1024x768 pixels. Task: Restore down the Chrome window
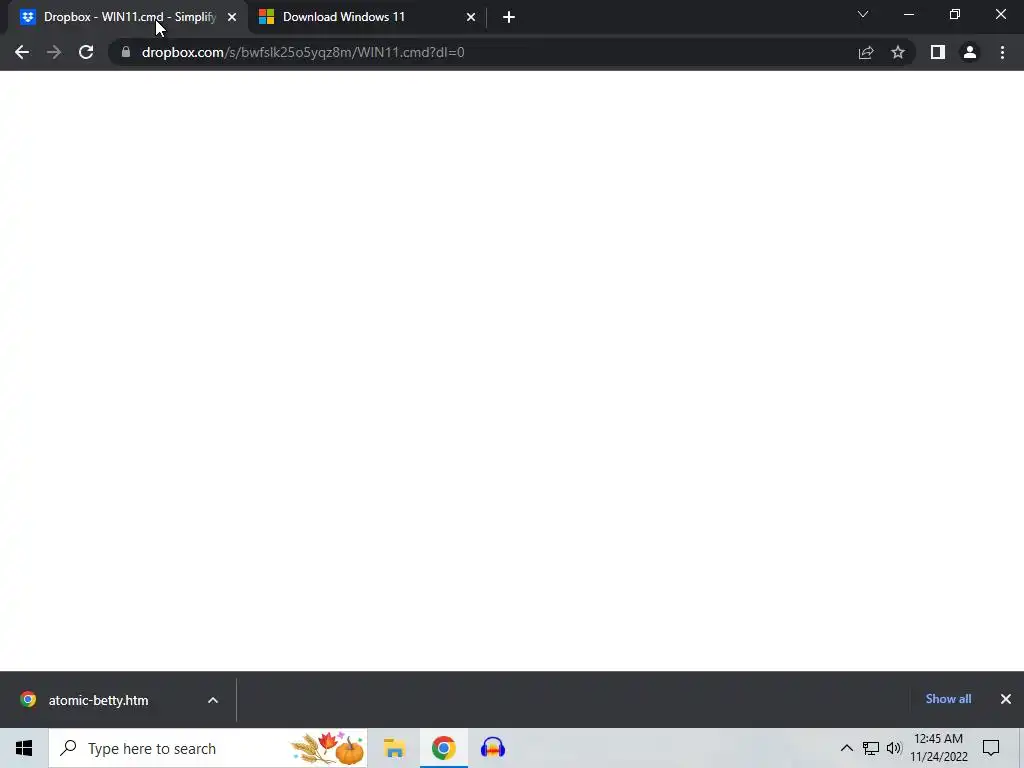(x=955, y=14)
